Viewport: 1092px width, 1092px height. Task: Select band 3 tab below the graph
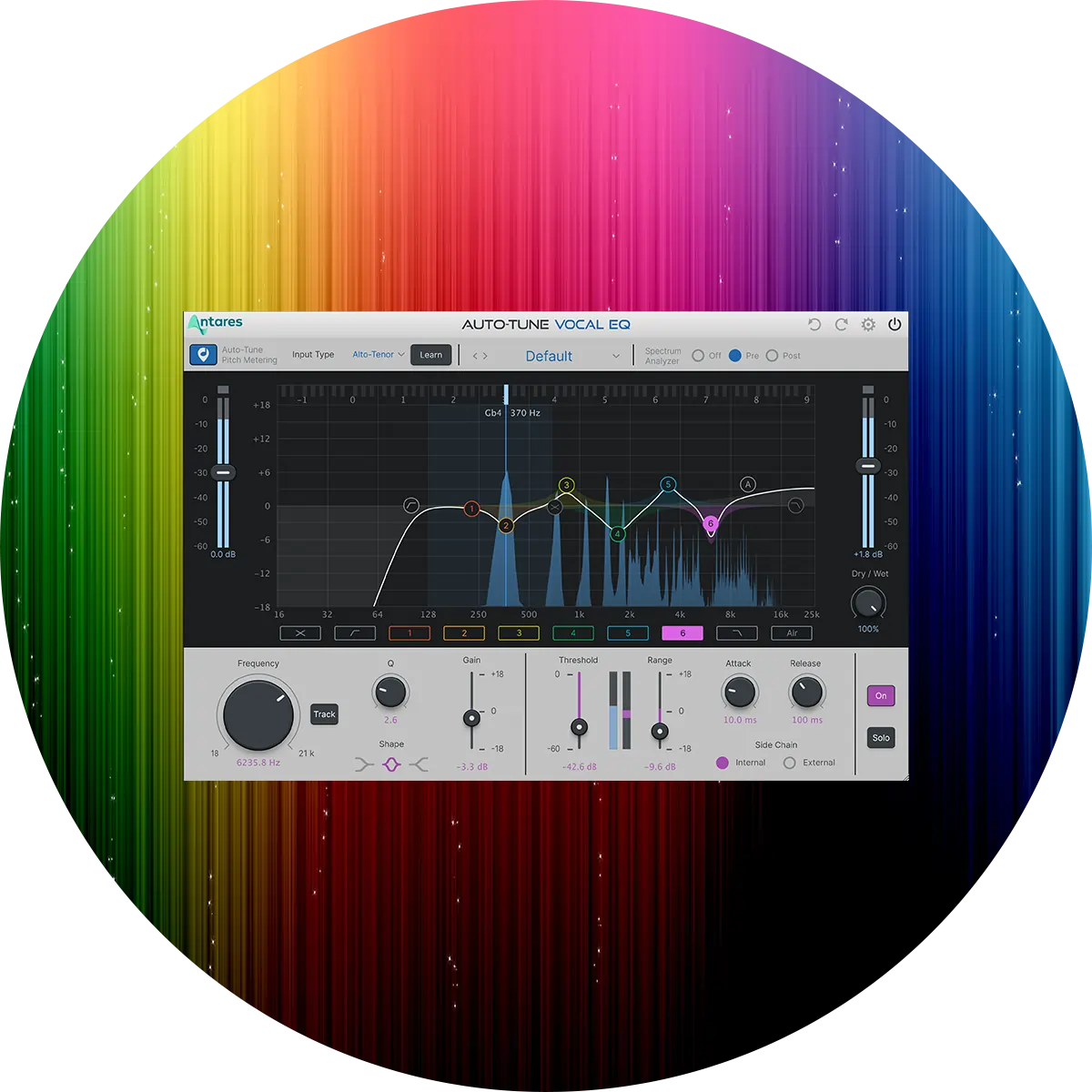[519, 633]
